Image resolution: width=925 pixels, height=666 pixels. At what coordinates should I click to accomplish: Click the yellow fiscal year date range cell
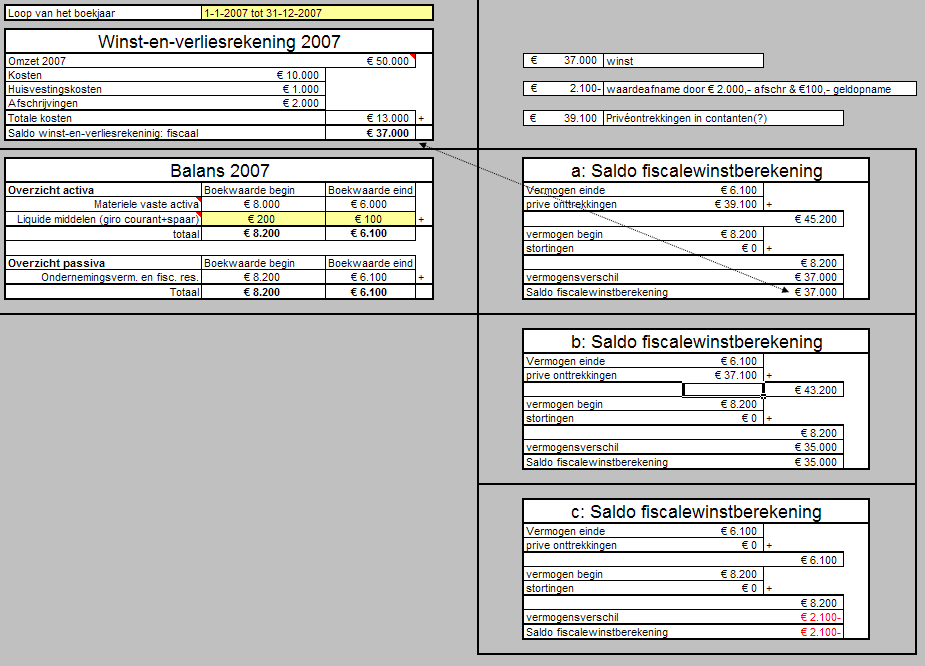click(317, 13)
